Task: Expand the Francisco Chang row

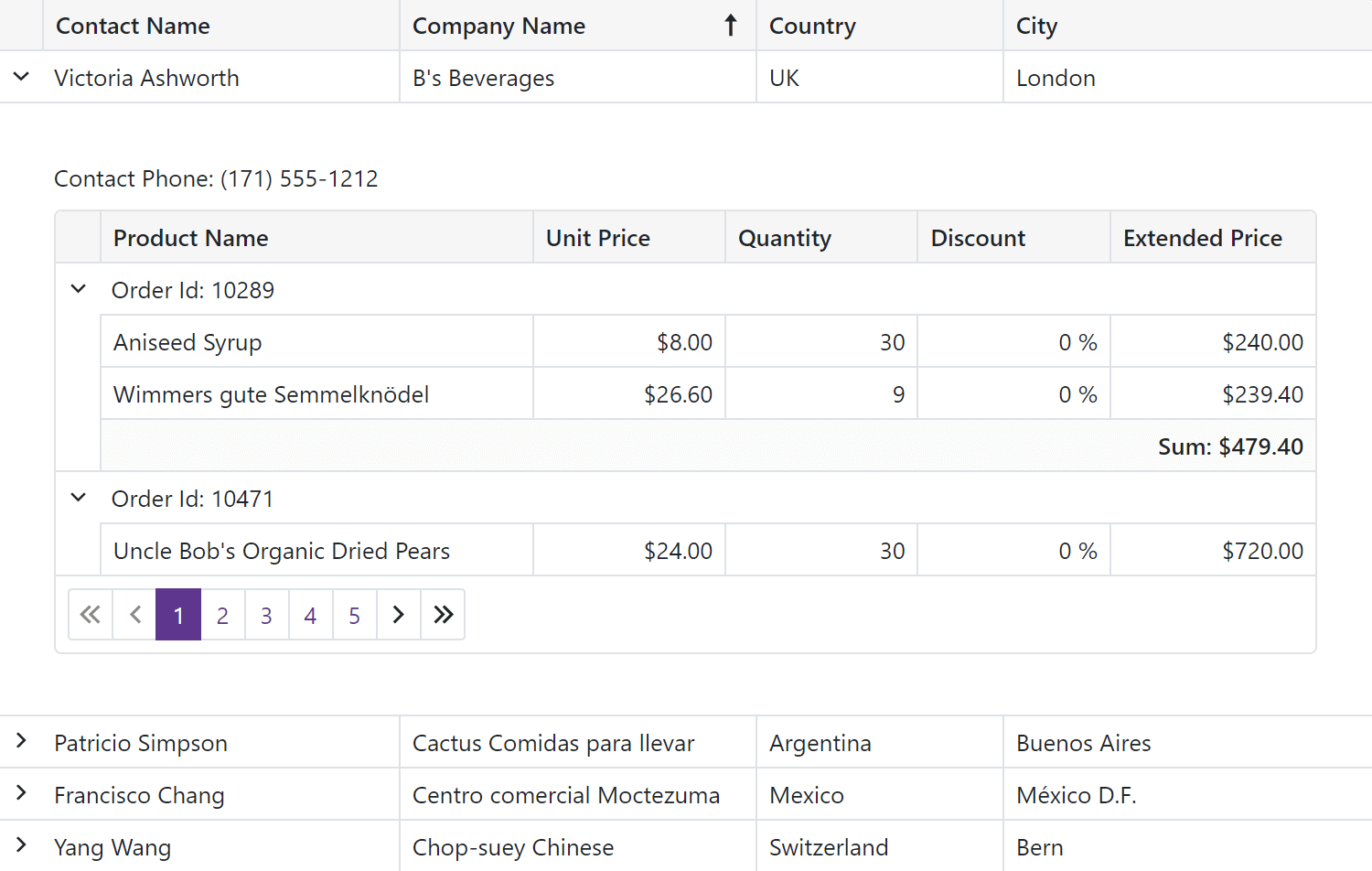Action: point(21,794)
